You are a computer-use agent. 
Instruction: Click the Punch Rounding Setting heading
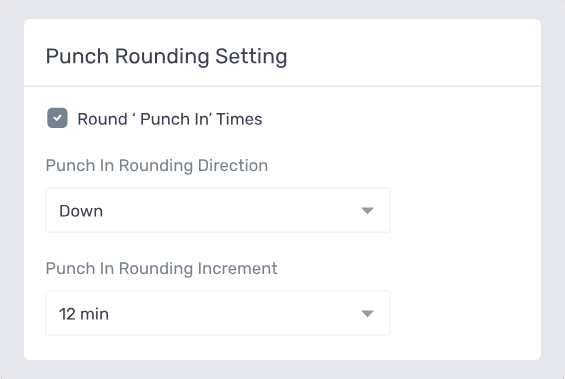[x=166, y=57]
